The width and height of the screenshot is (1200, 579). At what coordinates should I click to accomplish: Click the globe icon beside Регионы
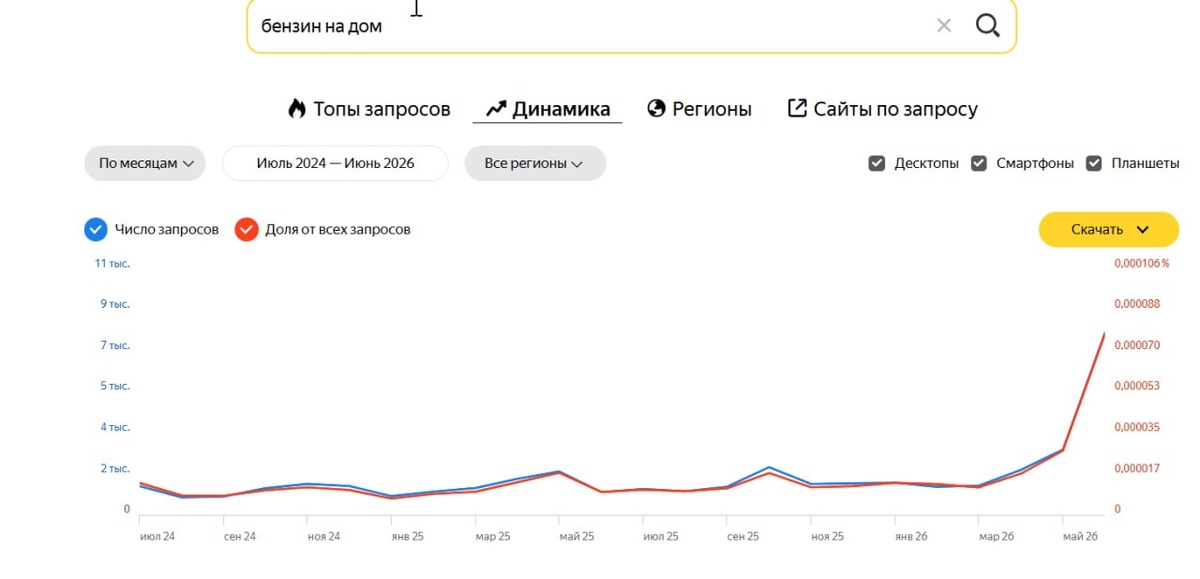click(656, 109)
